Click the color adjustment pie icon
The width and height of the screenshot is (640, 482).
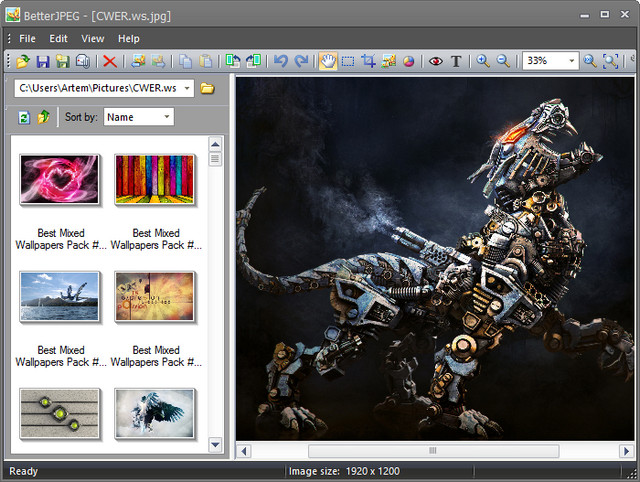(x=409, y=61)
